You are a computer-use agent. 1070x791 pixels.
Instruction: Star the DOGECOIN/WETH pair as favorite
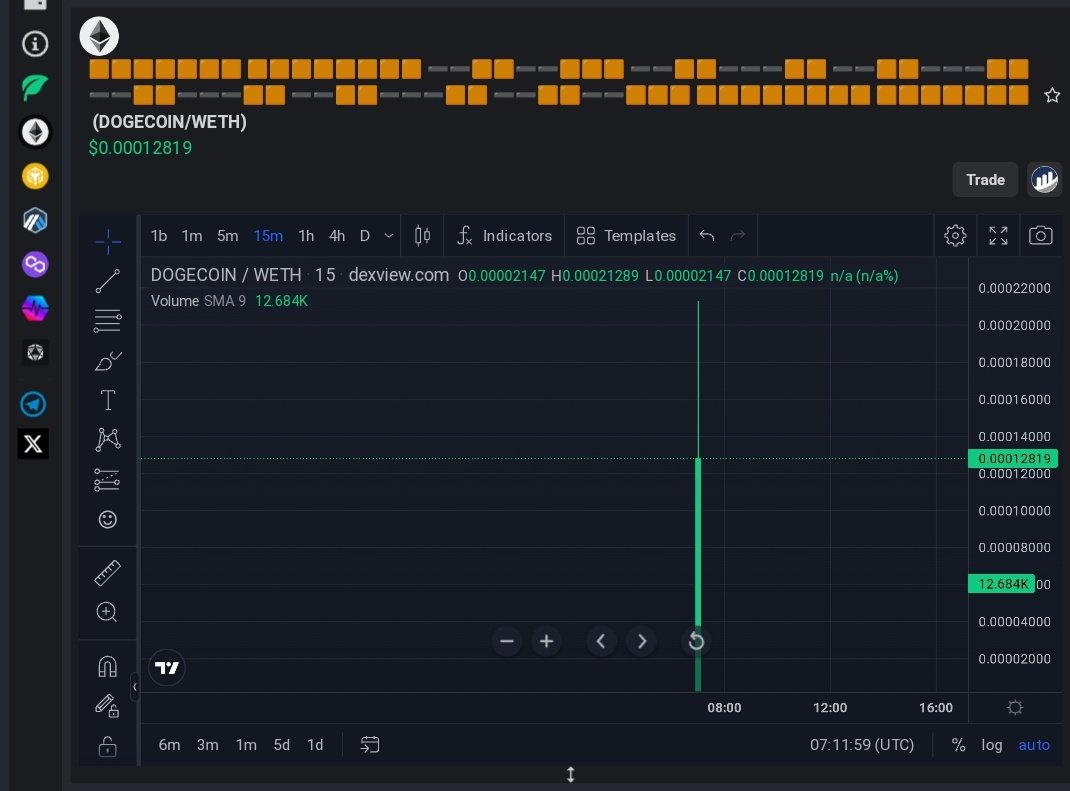[x=1052, y=95]
